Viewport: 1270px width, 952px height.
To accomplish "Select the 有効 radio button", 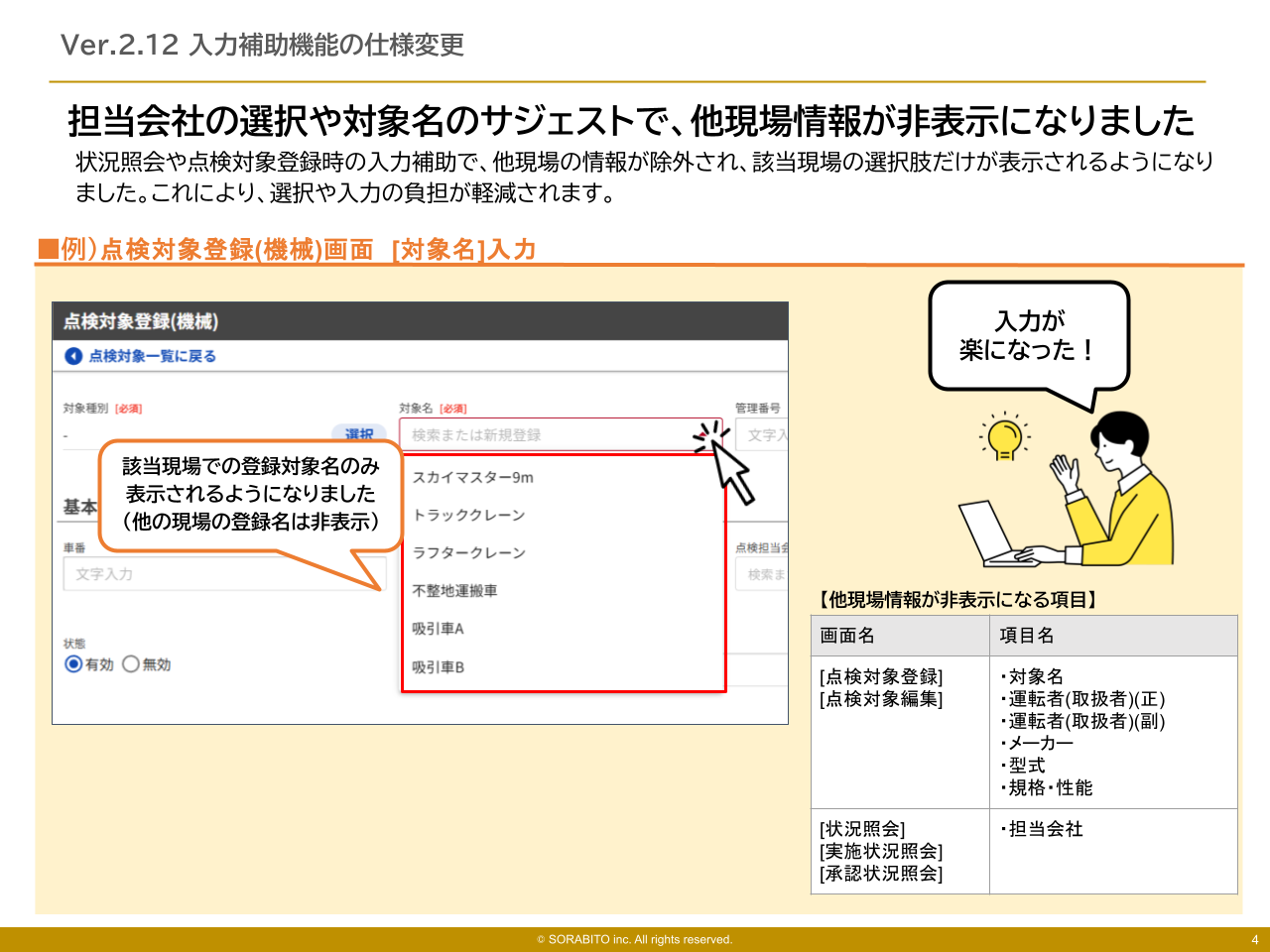I will click(x=73, y=664).
